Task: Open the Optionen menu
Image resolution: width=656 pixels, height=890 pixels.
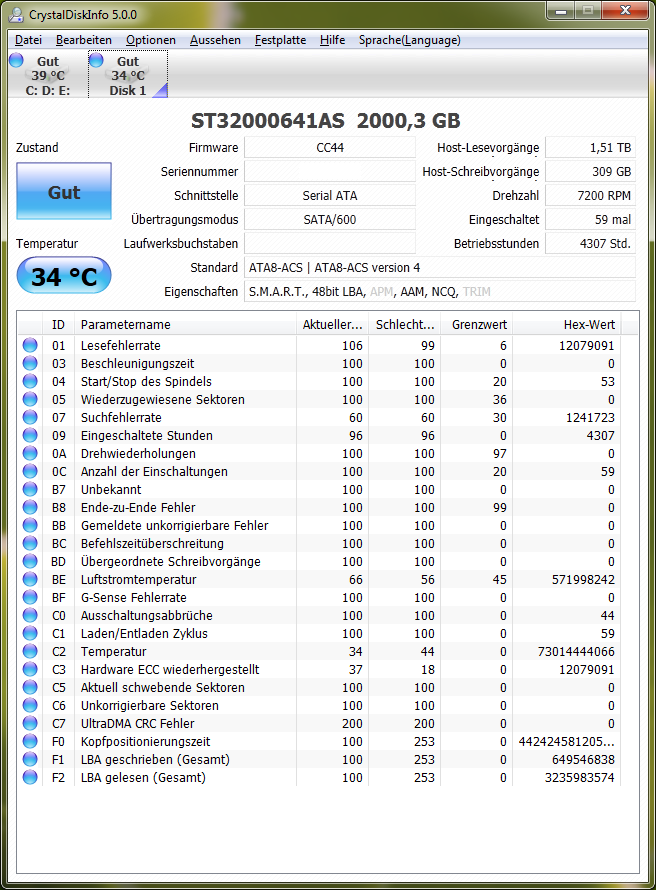Action: 151,40
